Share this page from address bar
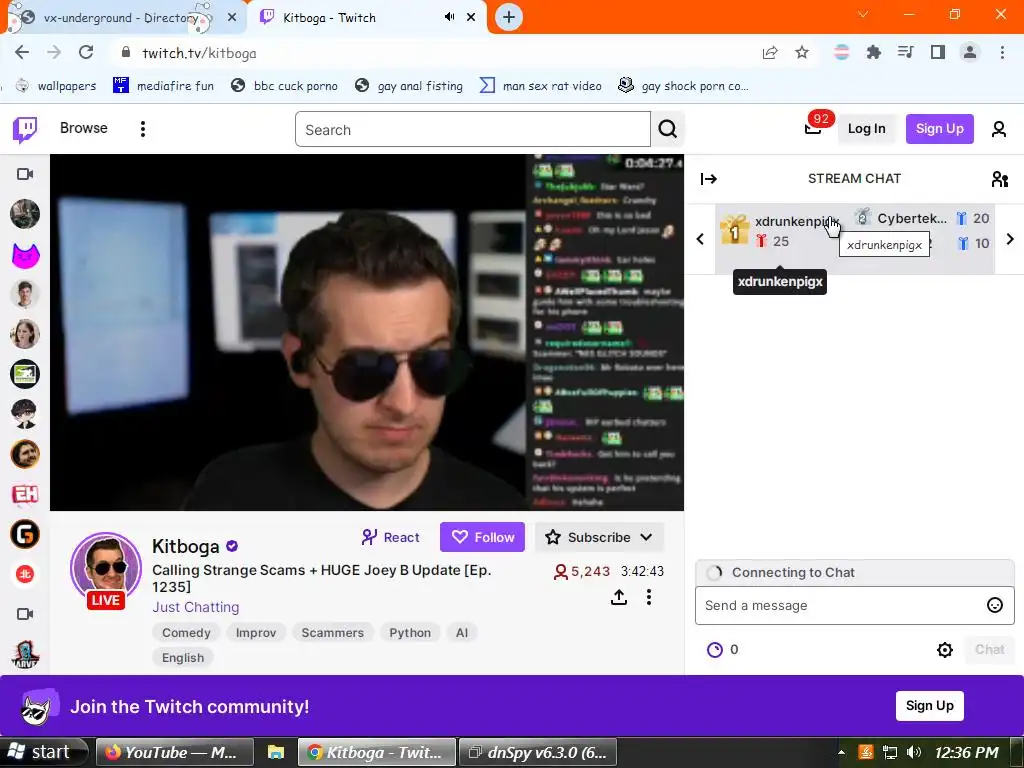 (x=770, y=52)
